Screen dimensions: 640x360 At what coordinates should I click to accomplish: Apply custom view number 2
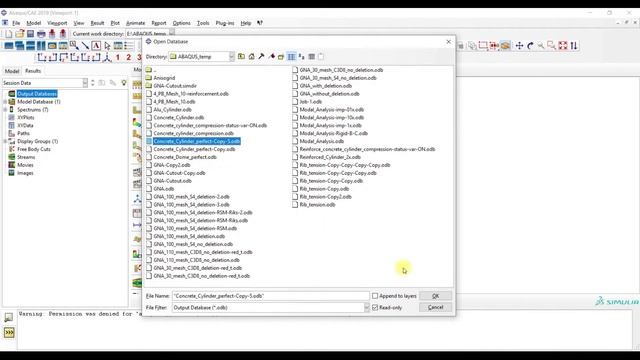(128, 57)
